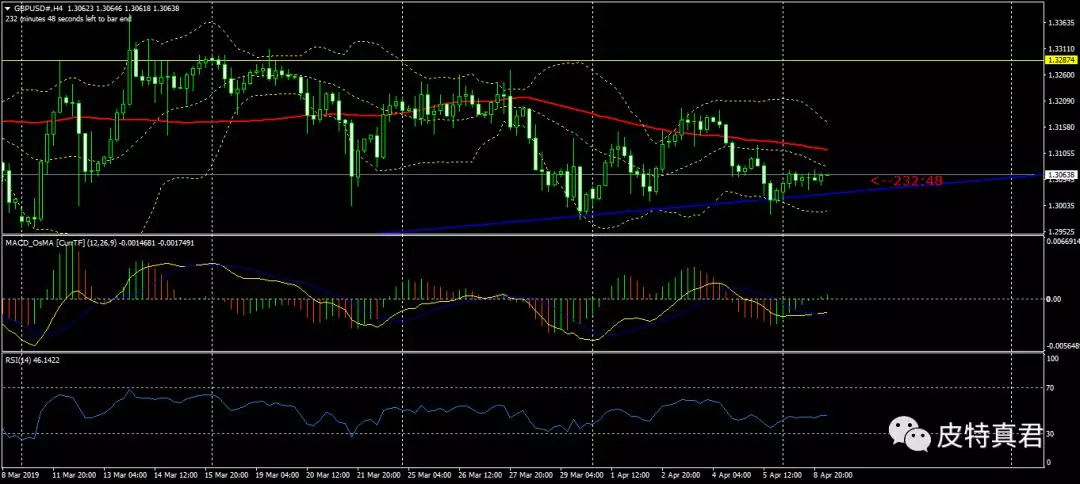Click the RSI 70 level label
The width and height of the screenshot is (1080, 484).
pos(1048,386)
